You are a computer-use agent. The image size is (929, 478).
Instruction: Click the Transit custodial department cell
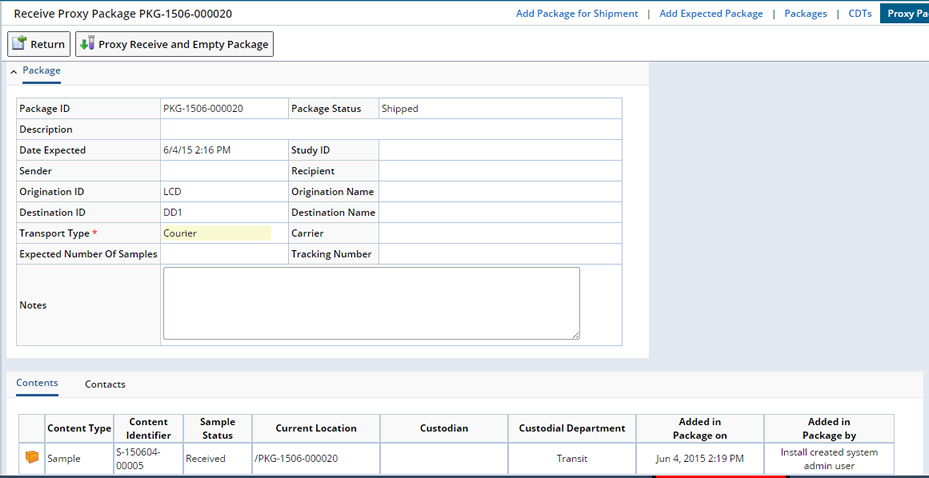(572, 458)
